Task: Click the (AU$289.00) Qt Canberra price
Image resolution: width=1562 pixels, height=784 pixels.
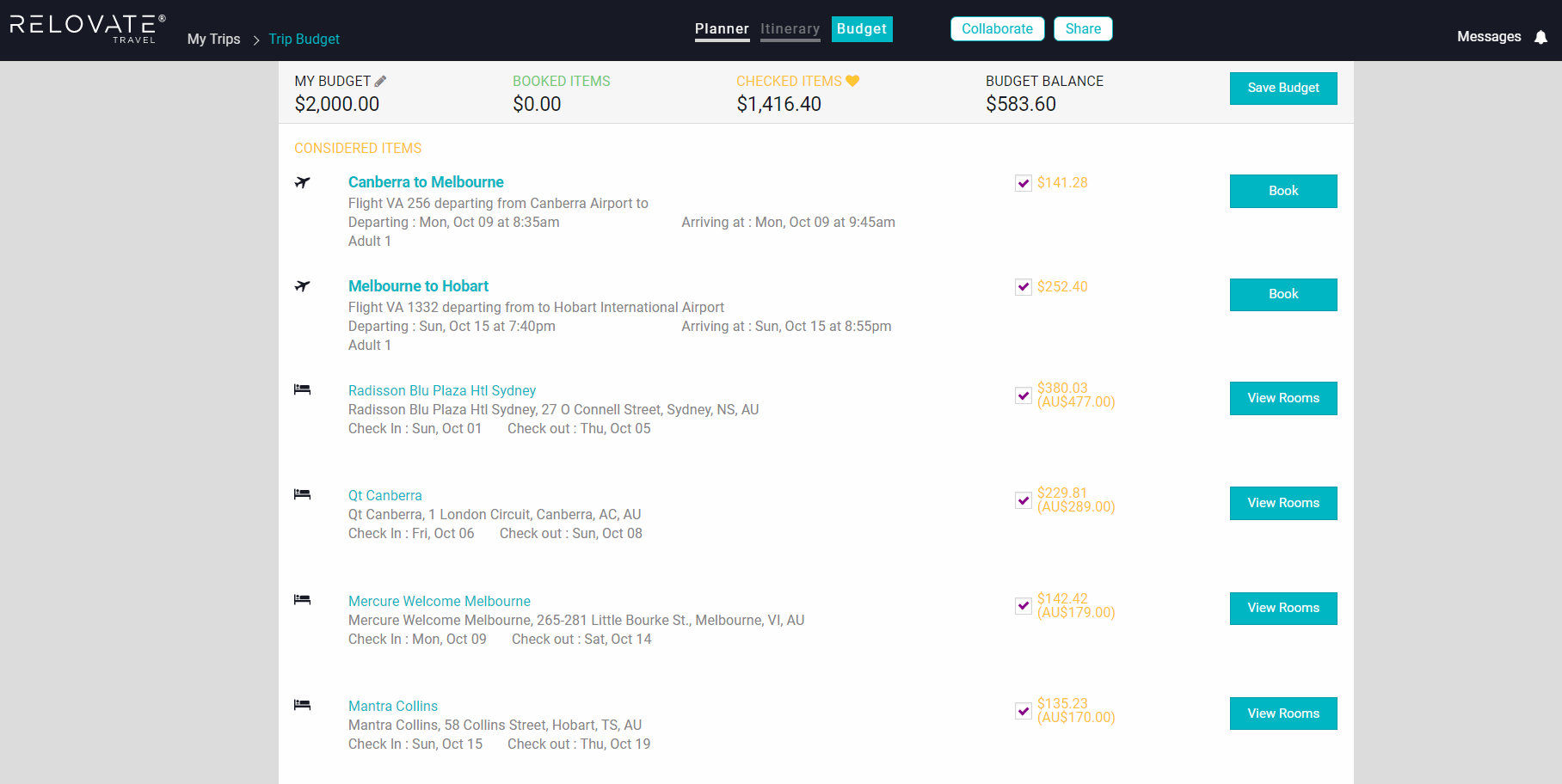Action: pyautogui.click(x=1076, y=507)
